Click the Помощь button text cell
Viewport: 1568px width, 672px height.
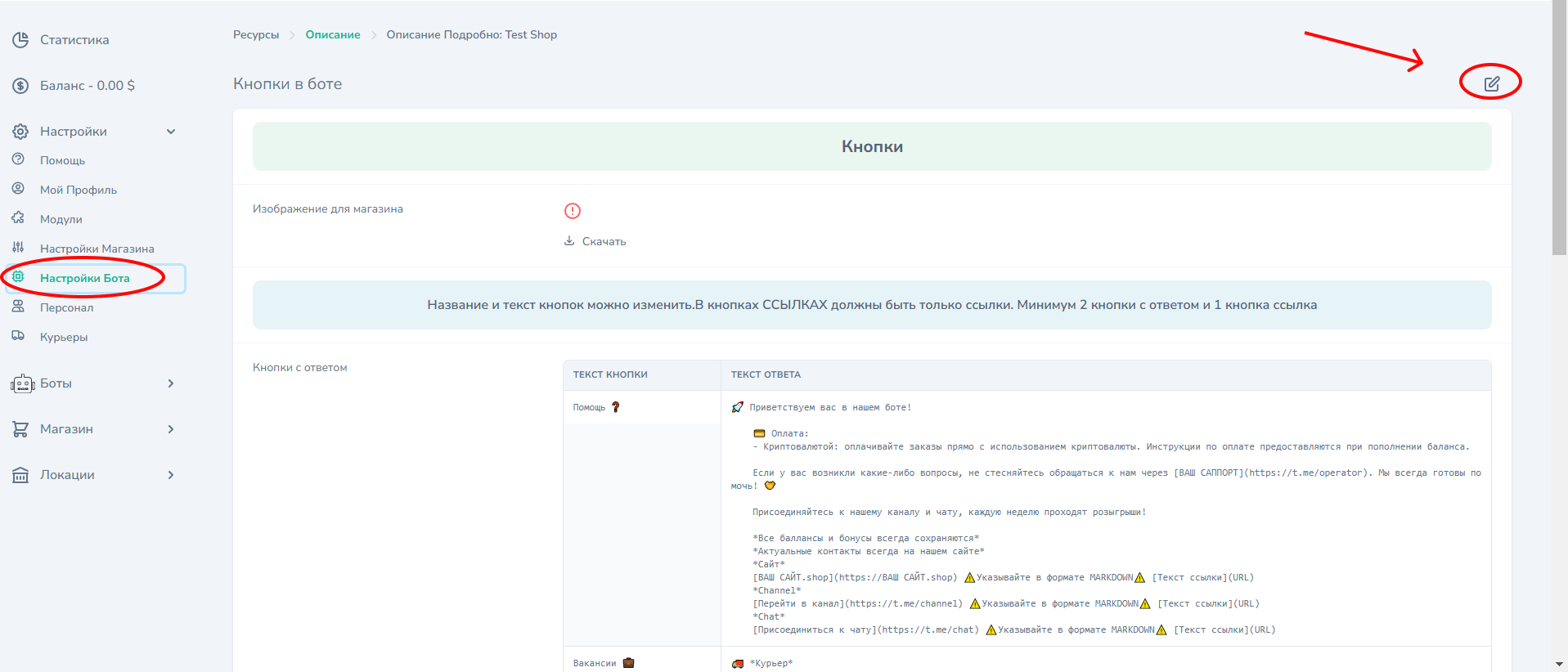click(x=642, y=407)
